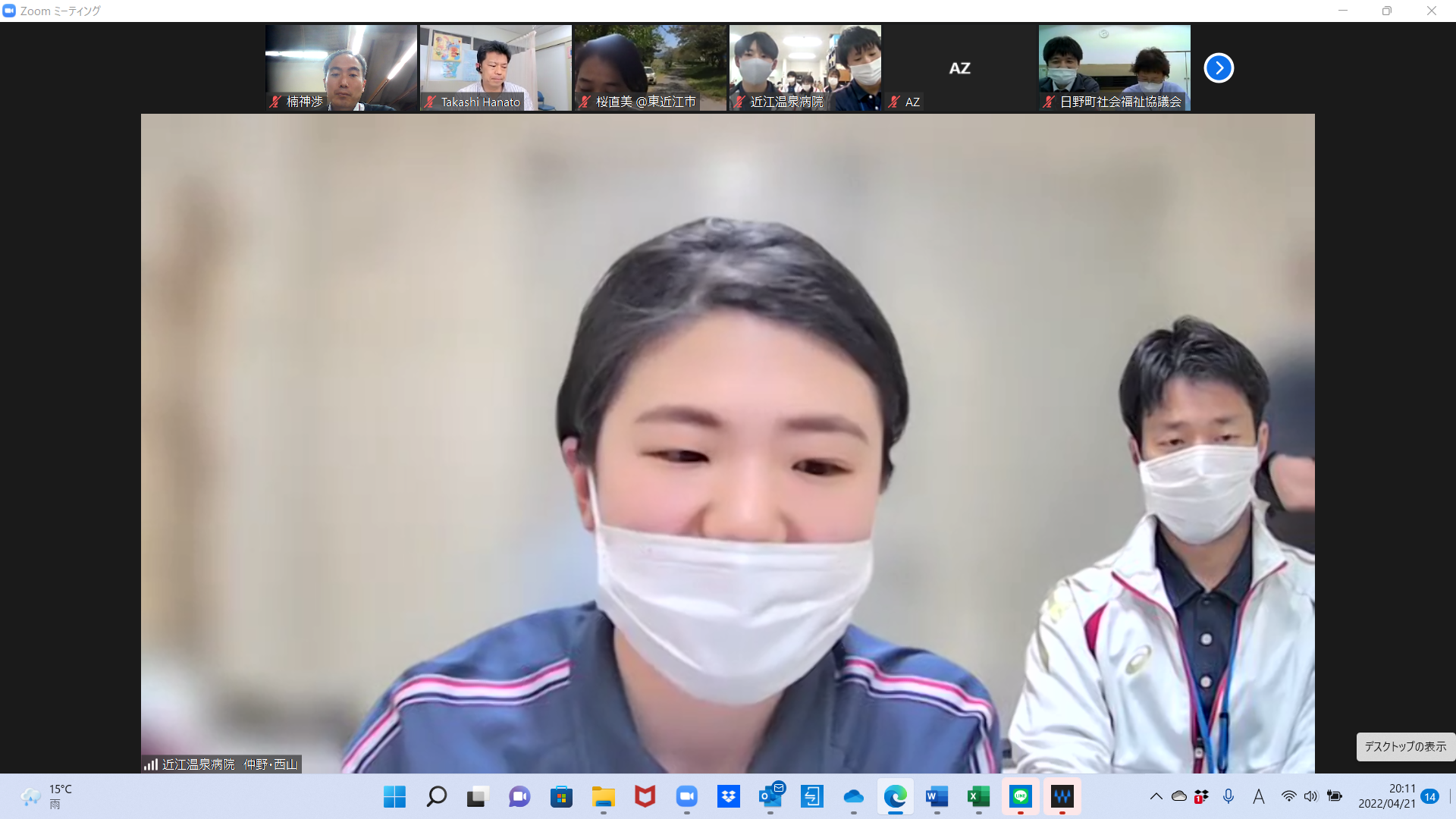Open Dropbox from the taskbar
Image resolution: width=1456 pixels, height=819 pixels.
tap(728, 796)
